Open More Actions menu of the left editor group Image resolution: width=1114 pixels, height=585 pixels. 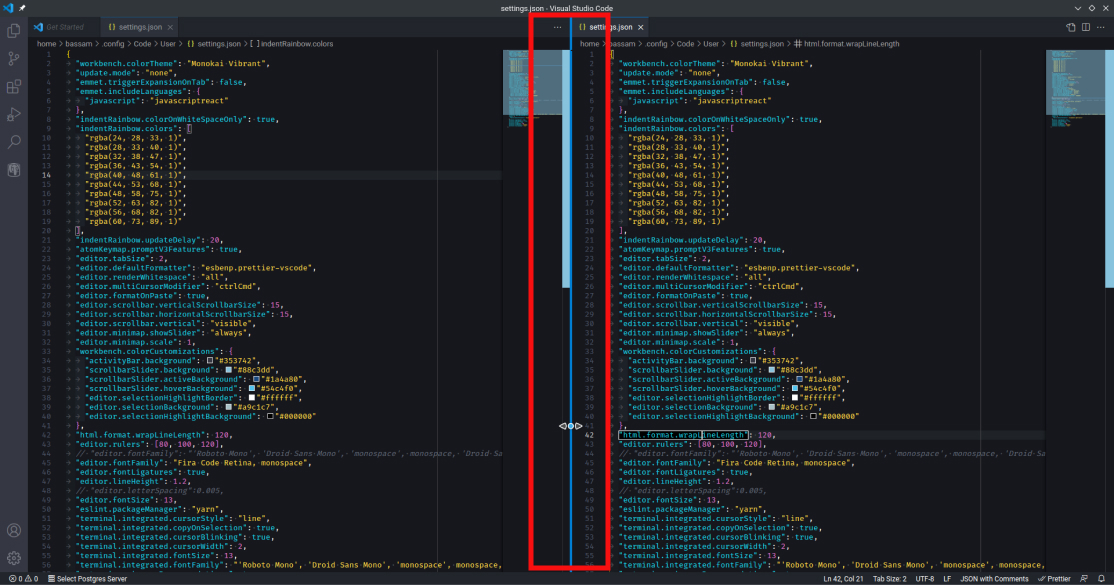558,27
